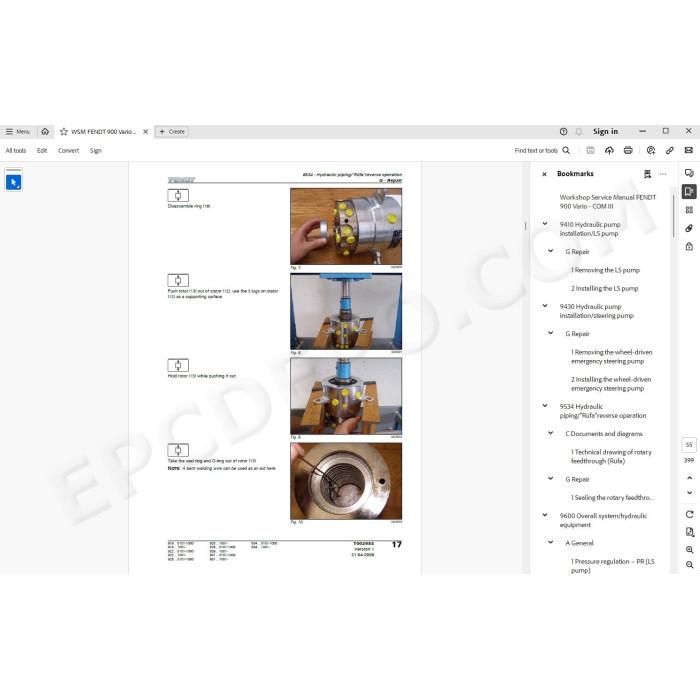Toggle the Bookmarks sidebar icon
This screenshot has height=700, width=700.
coord(689,192)
